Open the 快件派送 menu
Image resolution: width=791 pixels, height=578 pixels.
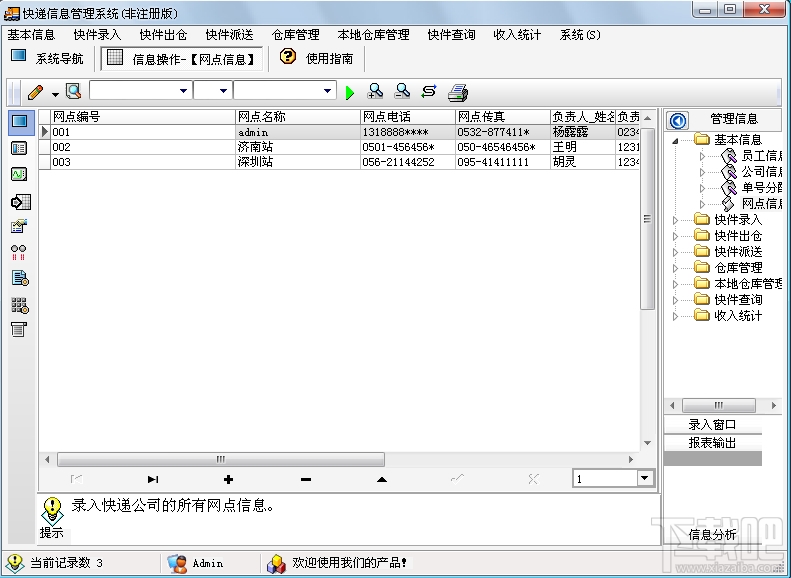click(x=230, y=35)
